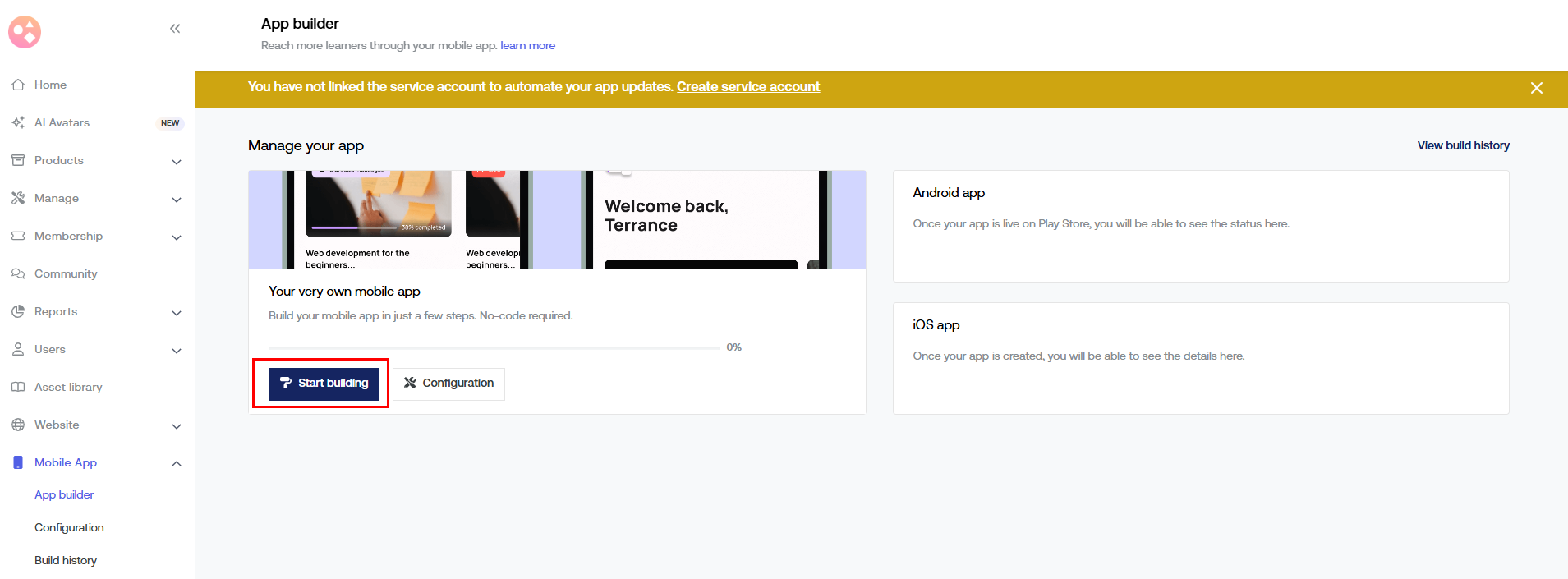Expand the Products menu chevron
1568x579 pixels.
point(177,162)
